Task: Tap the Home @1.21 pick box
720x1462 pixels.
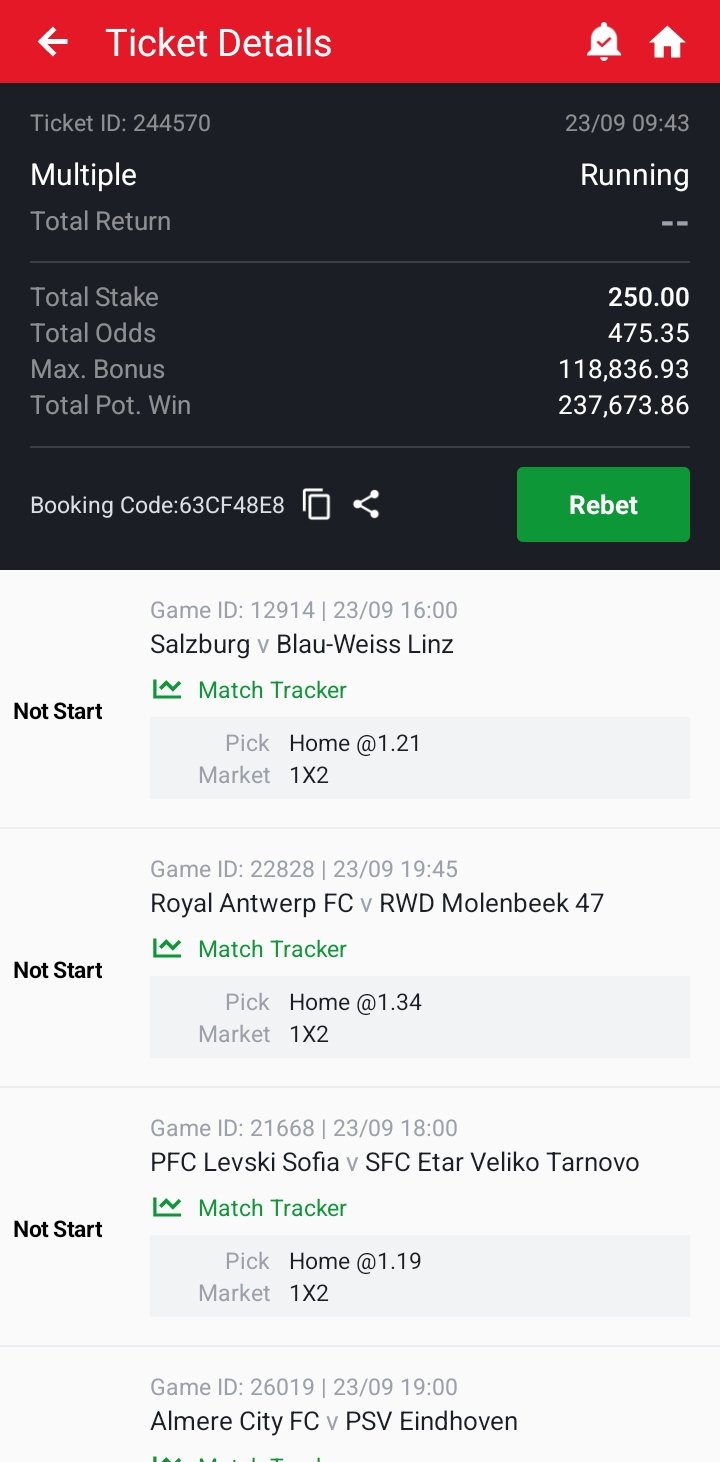Action: point(419,758)
